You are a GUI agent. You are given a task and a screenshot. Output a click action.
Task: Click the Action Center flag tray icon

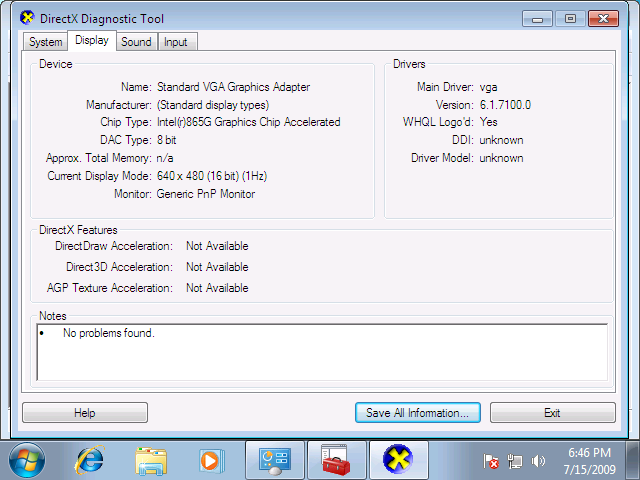(492, 461)
